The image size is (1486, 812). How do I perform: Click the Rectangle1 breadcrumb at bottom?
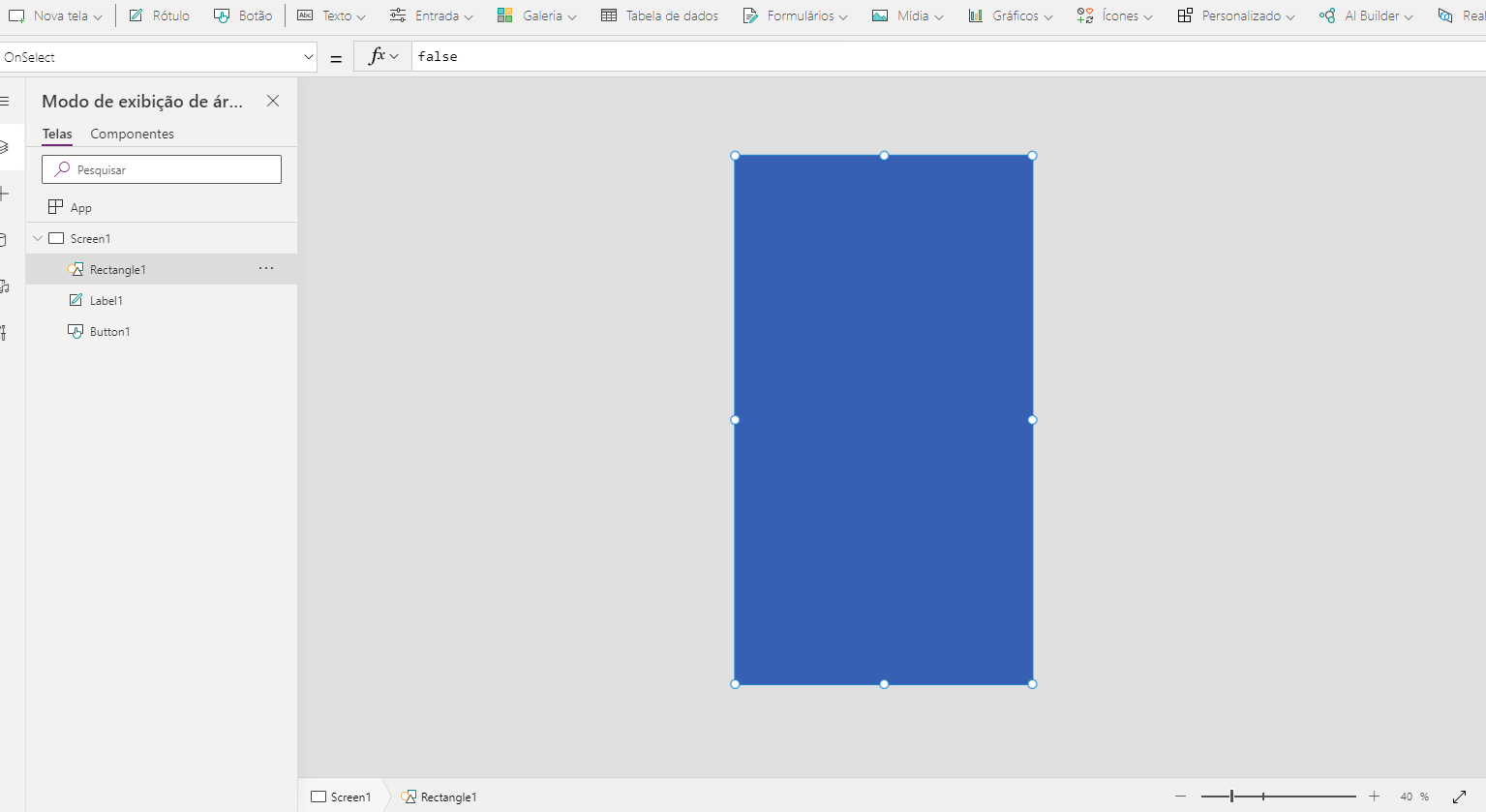[439, 797]
